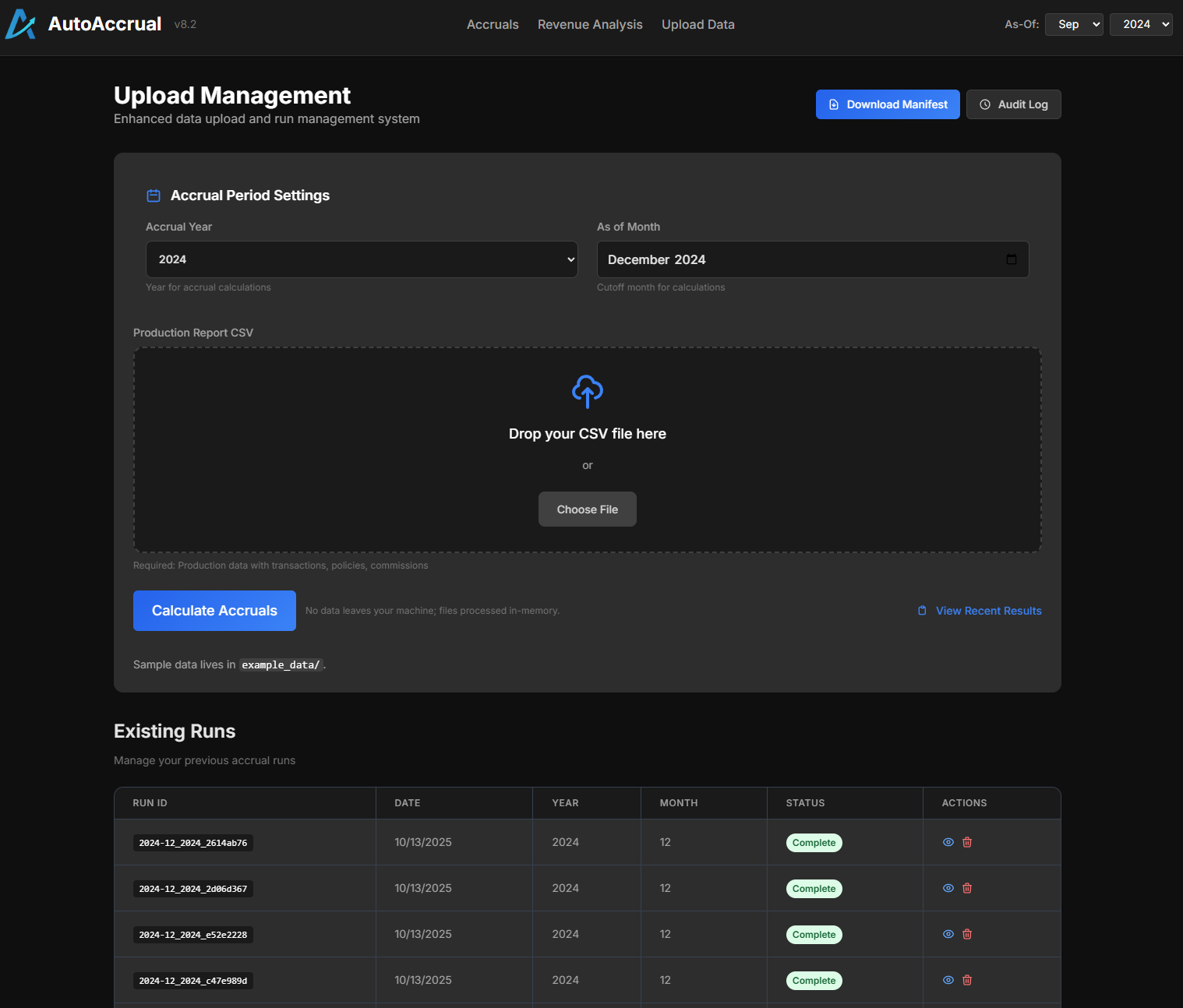1183x1008 pixels.
Task: Click the Download Manifest button
Action: (888, 104)
